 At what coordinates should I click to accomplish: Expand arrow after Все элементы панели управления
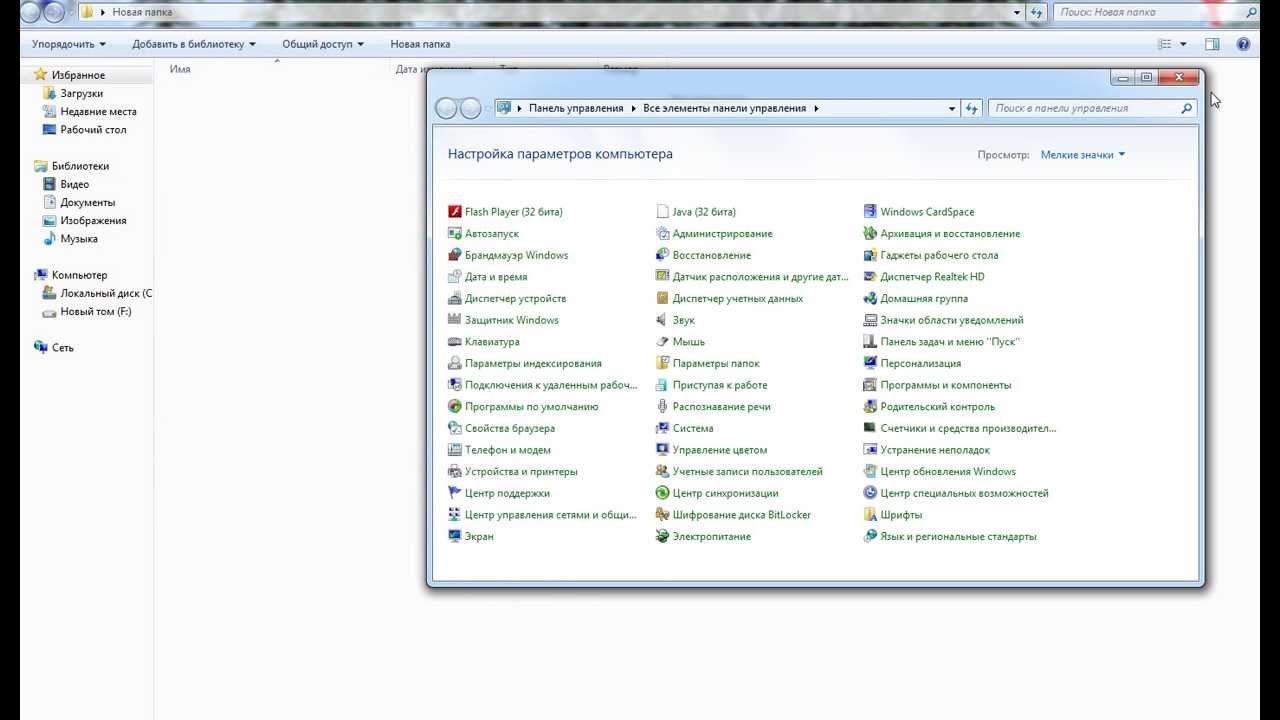coord(816,108)
